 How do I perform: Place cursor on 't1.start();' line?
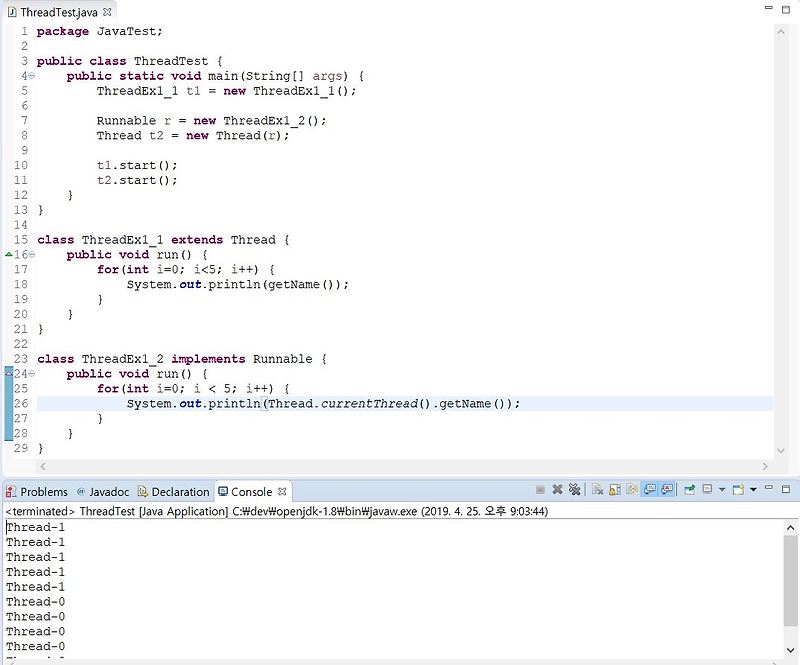[x=137, y=165]
